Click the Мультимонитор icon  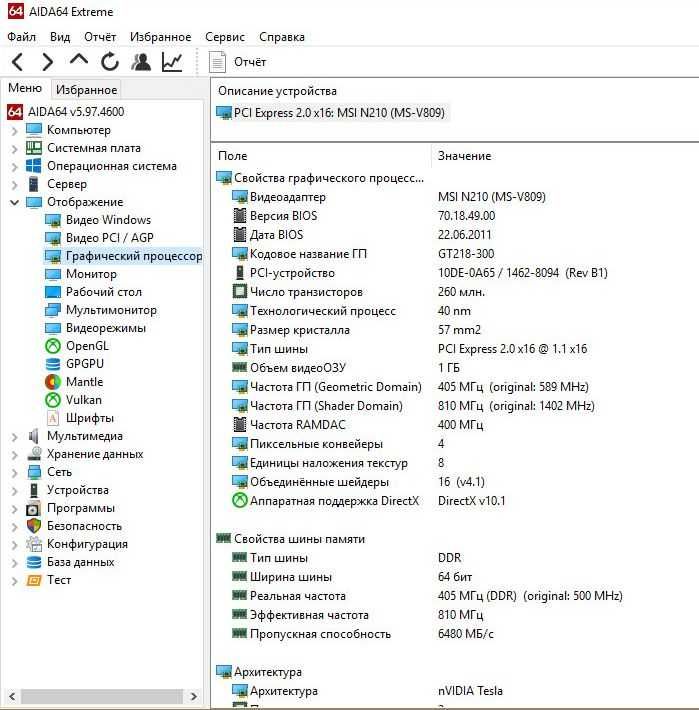point(53,310)
